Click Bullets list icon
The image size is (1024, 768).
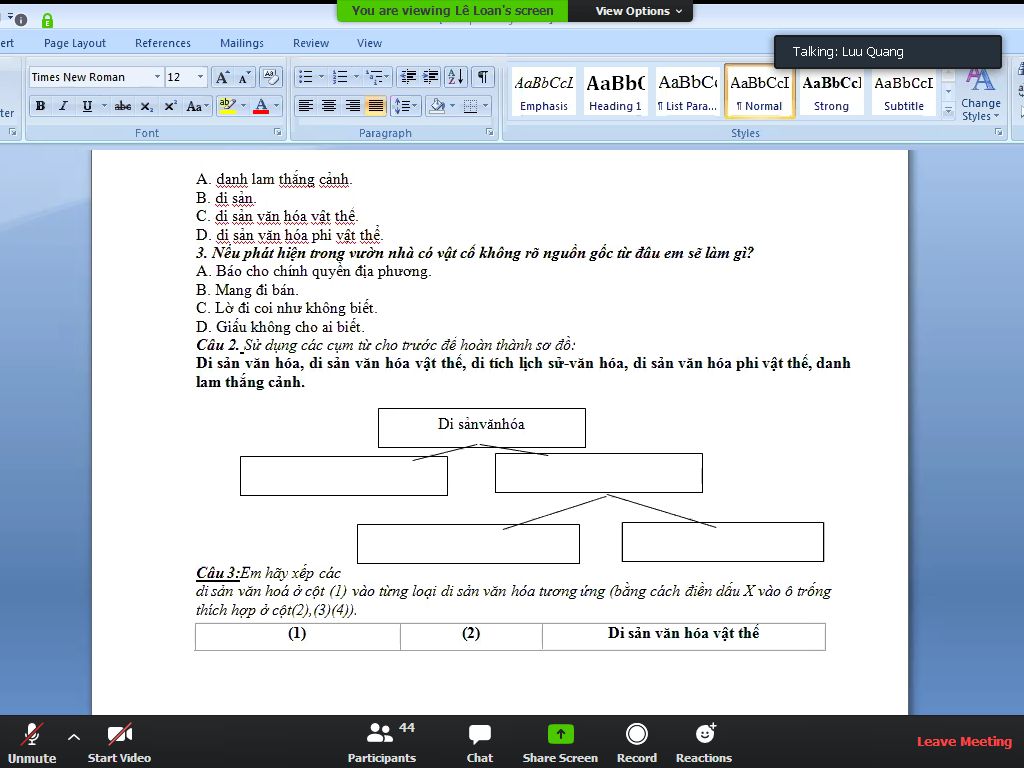(x=306, y=77)
